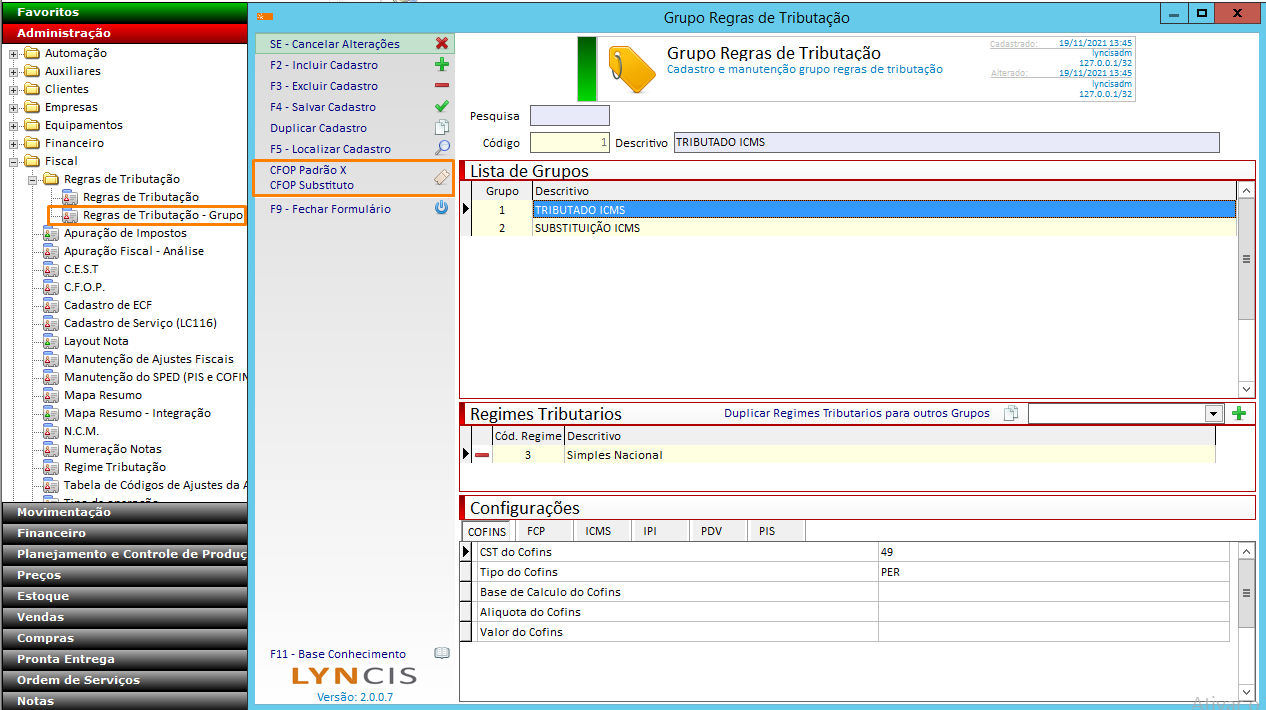
Task: Open the PIS configuration tab
Action: click(767, 532)
